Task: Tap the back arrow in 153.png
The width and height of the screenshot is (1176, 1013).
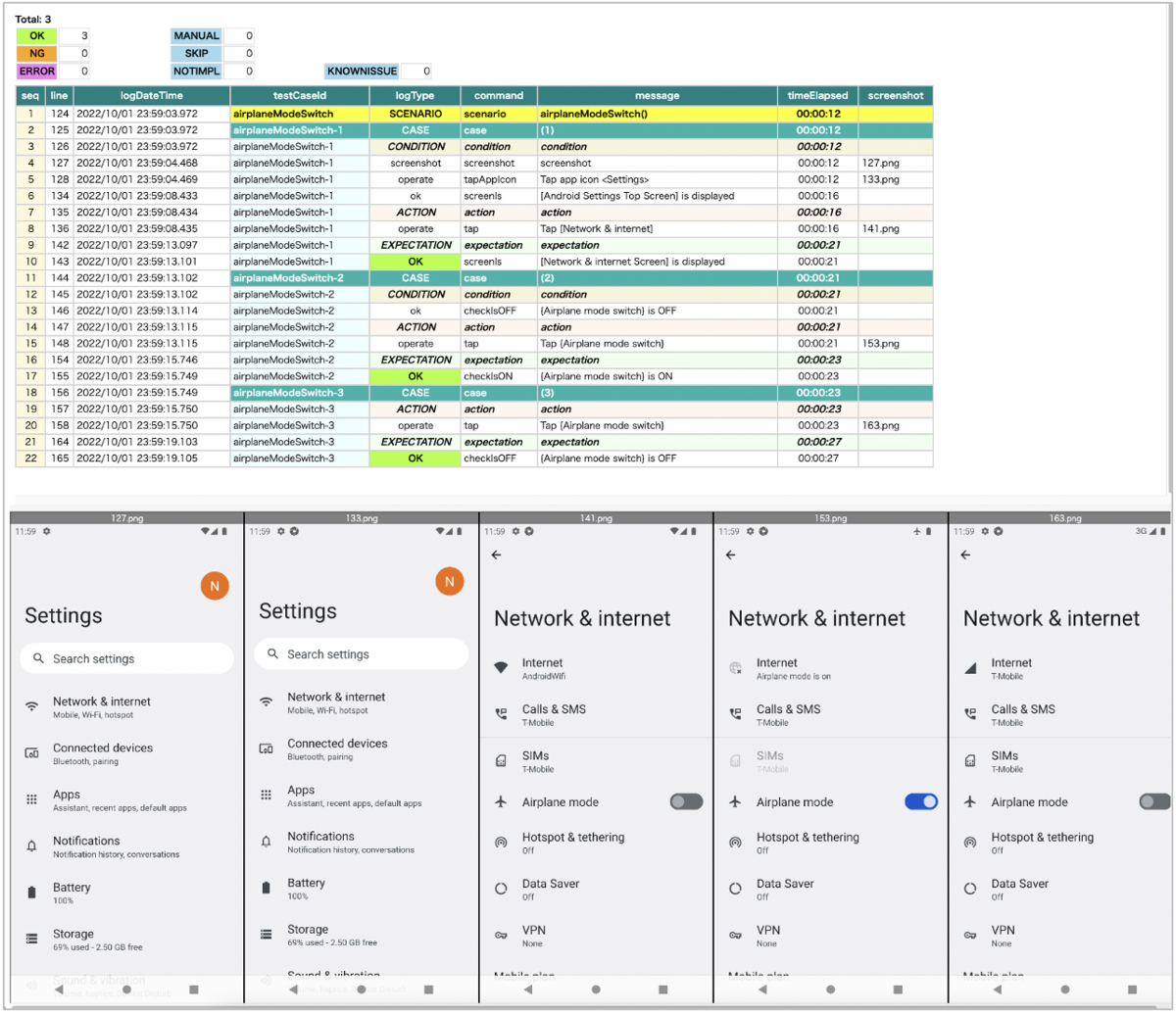Action: 730,555
